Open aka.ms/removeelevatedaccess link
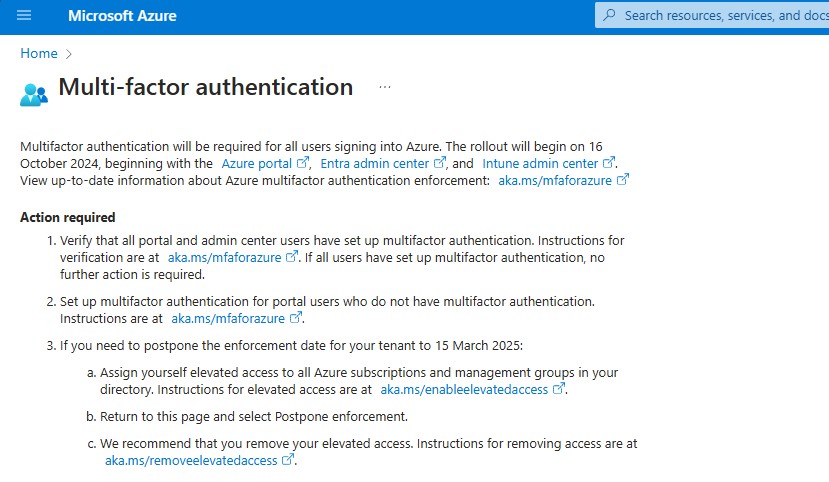Viewport: 829px width, 482px height. [191, 460]
